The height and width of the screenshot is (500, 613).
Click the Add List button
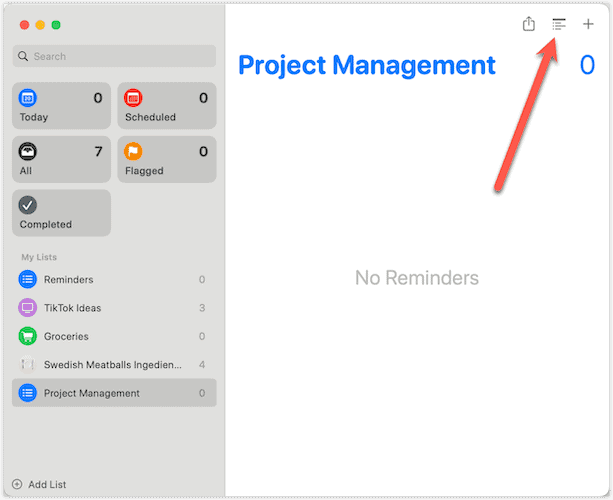40,484
